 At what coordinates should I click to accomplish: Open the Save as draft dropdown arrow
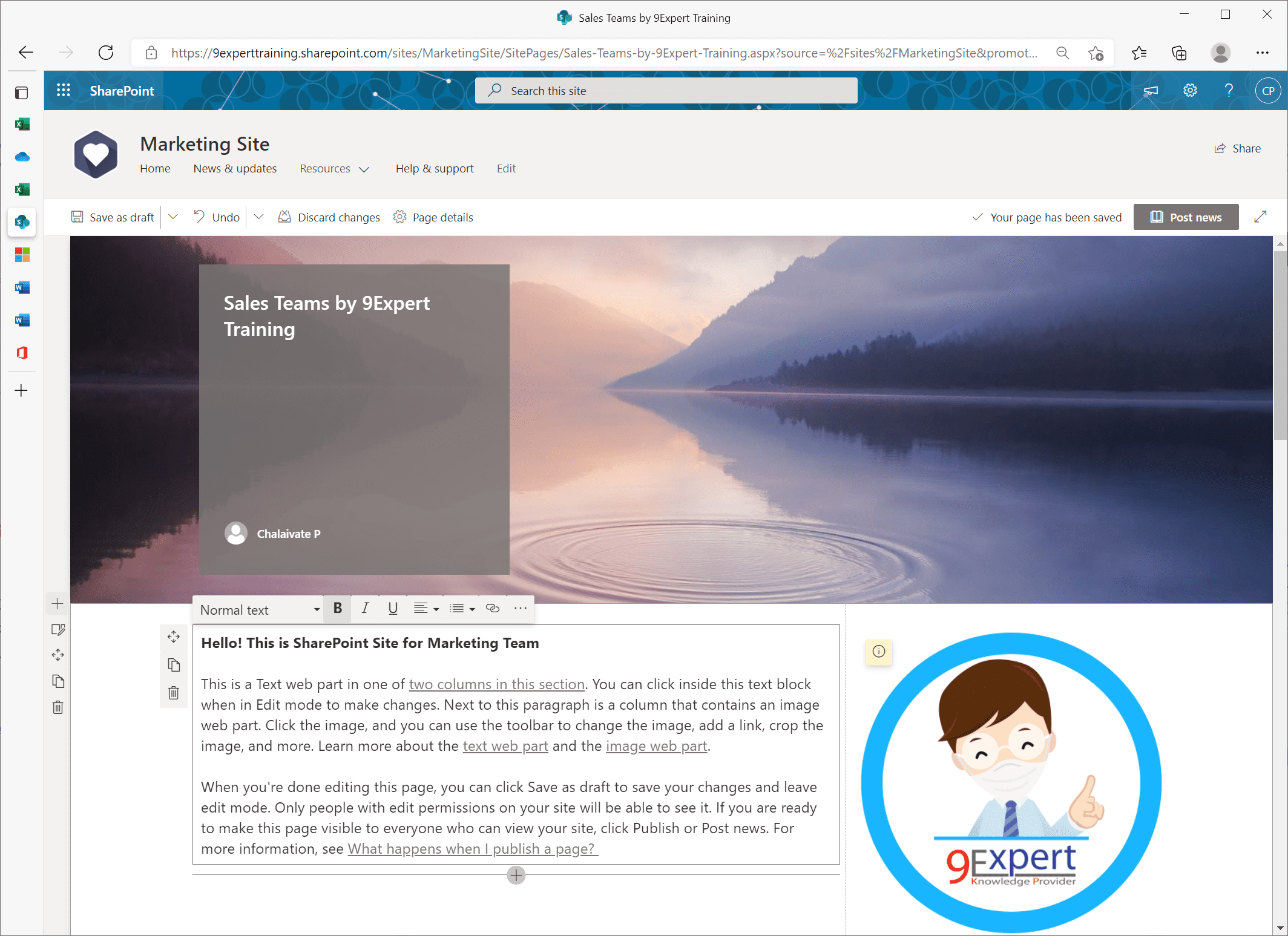173,217
